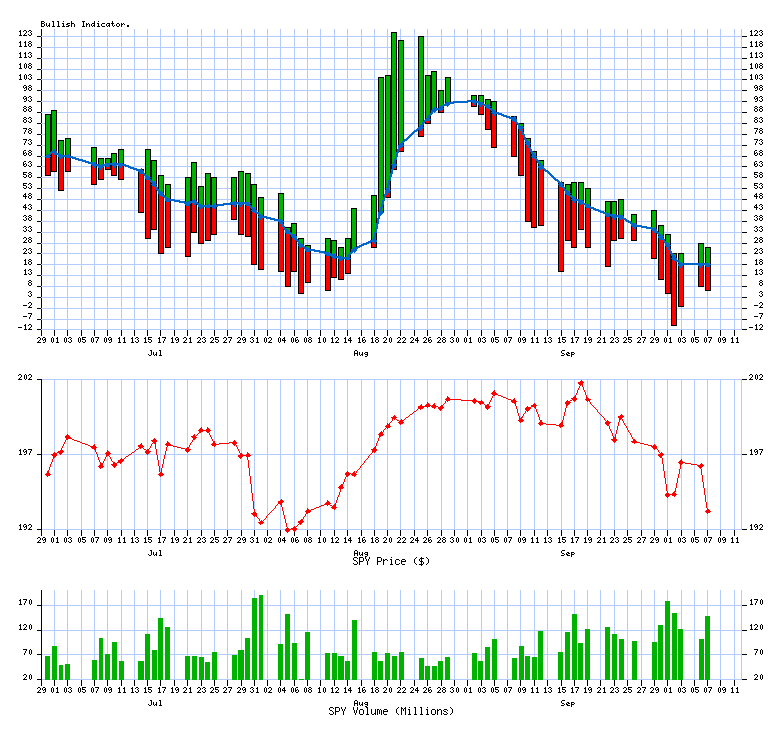Click the highest point on the SPY price line
The height and width of the screenshot is (729, 784).
[x=581, y=383]
